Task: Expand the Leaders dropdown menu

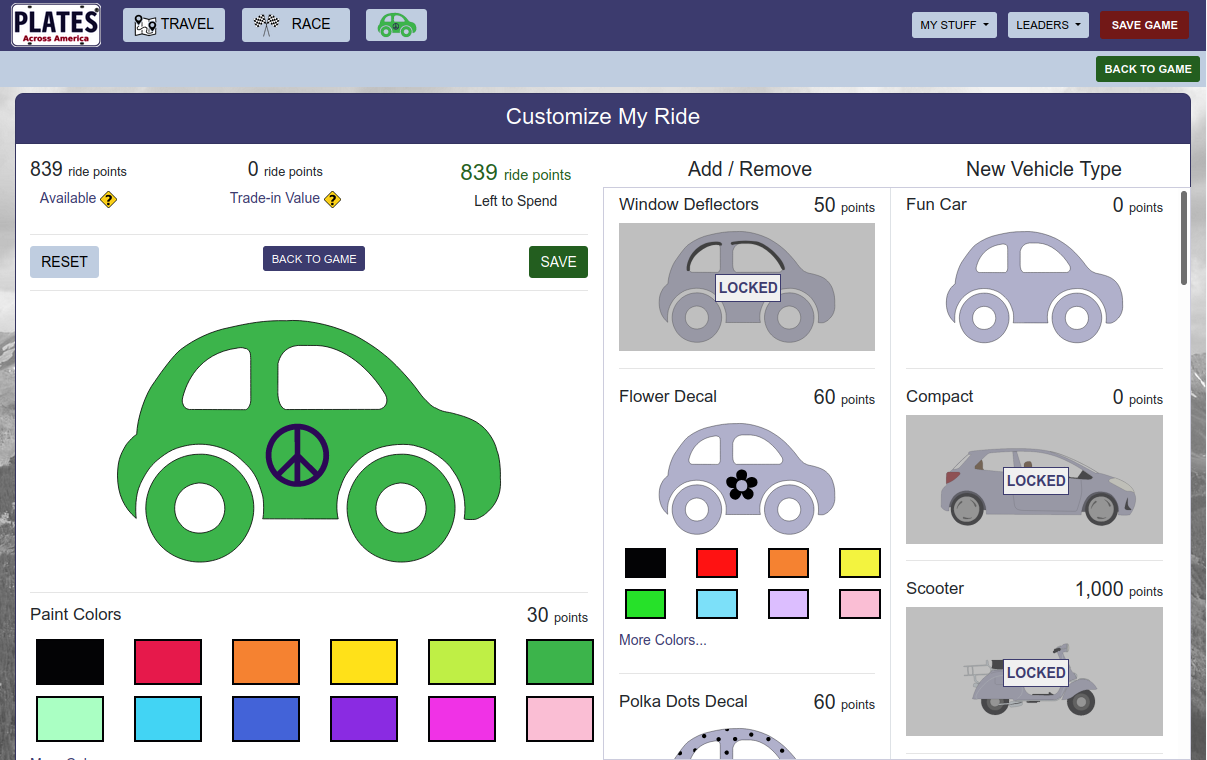Action: 1048,25
